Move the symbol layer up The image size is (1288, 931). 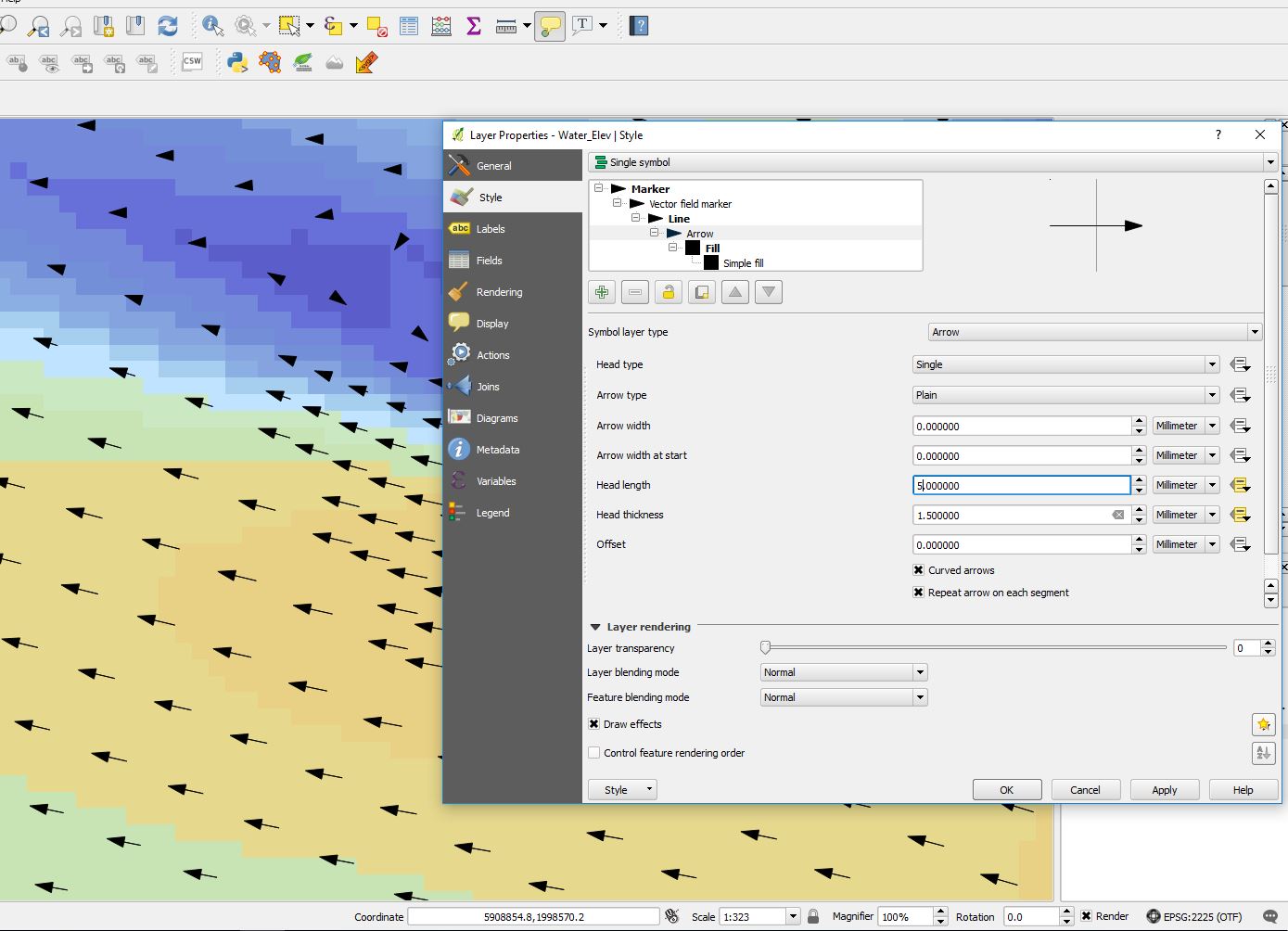click(735, 292)
